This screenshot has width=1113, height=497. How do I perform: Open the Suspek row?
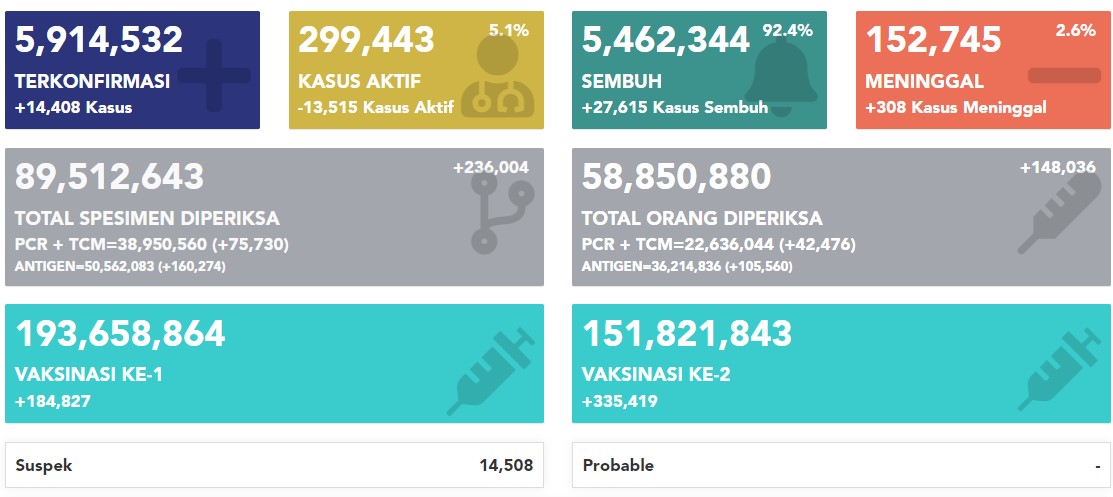[x=274, y=465]
